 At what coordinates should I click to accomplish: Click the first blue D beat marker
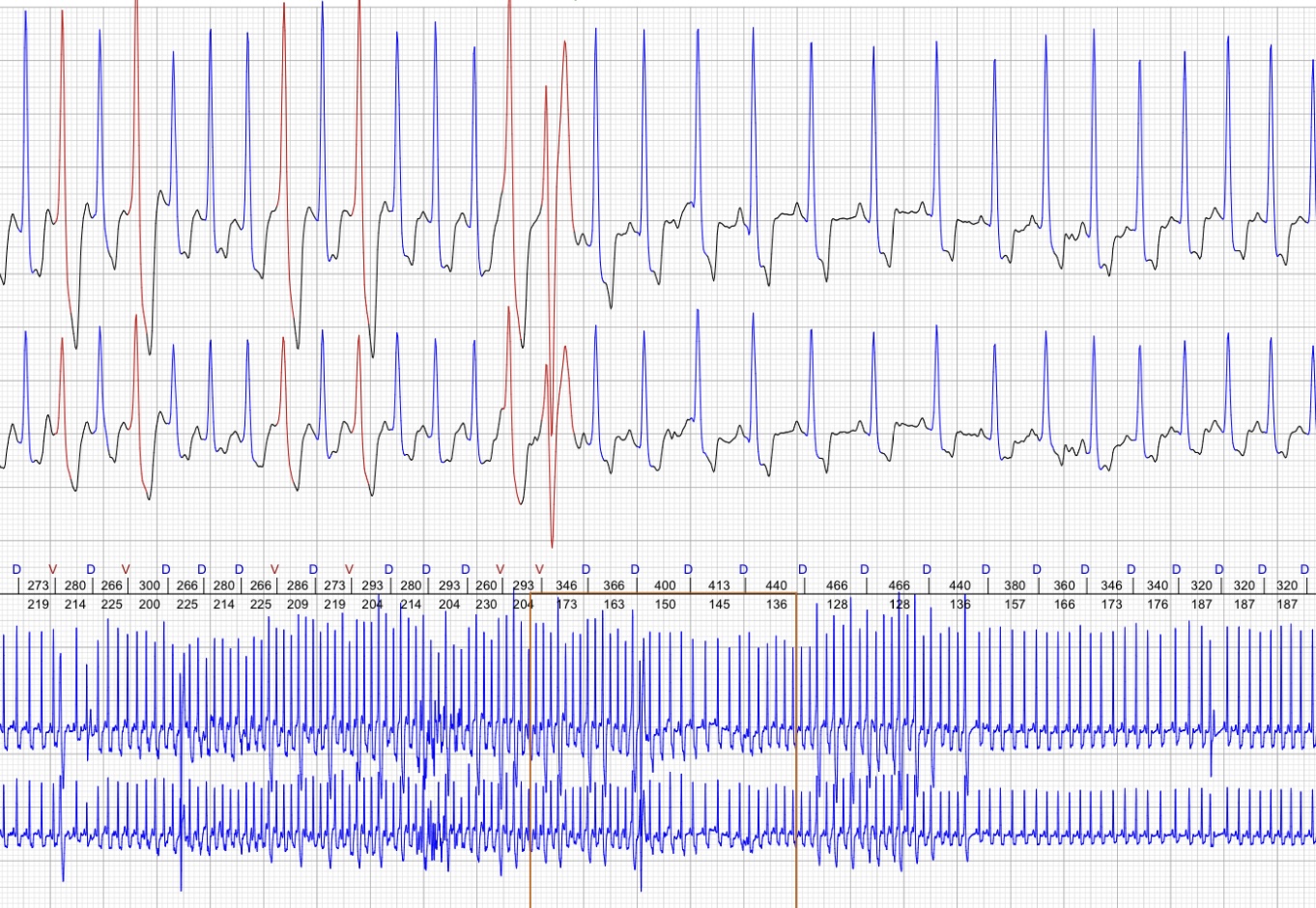pyautogui.click(x=15, y=569)
